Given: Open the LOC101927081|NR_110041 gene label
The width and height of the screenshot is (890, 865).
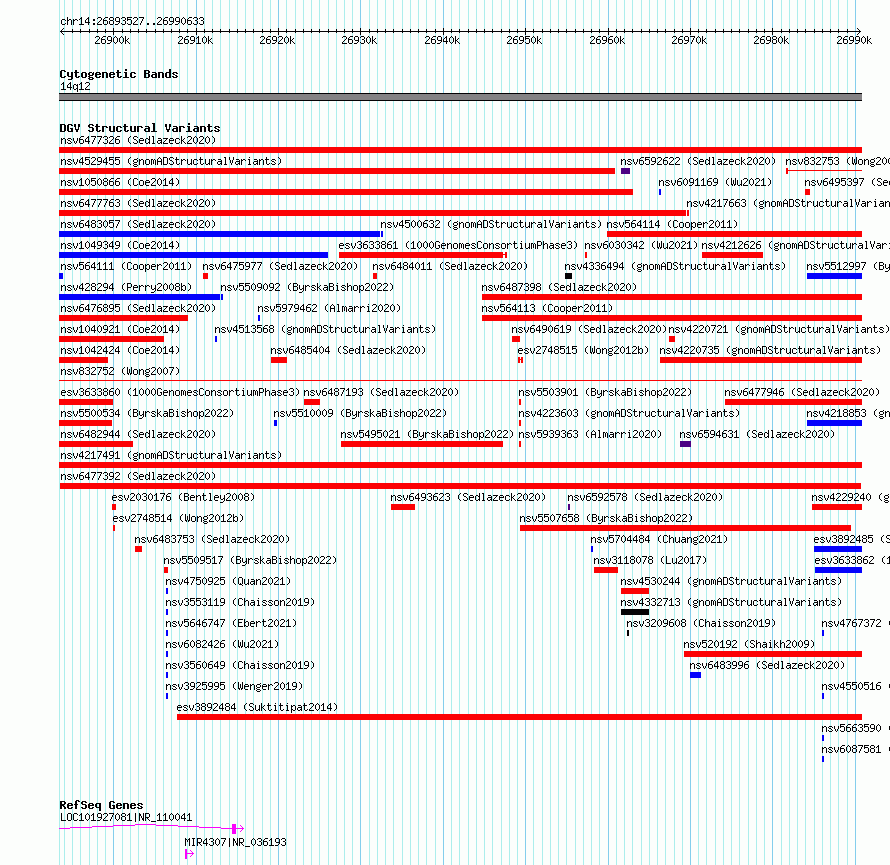Looking at the screenshot, I should tap(126, 817).
